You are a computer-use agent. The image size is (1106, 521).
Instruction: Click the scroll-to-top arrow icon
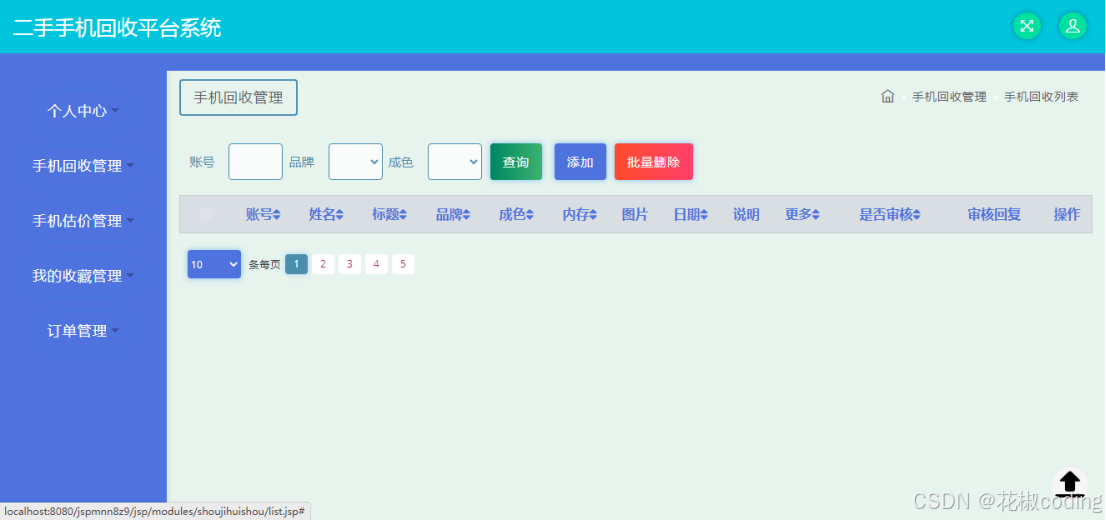1070,483
